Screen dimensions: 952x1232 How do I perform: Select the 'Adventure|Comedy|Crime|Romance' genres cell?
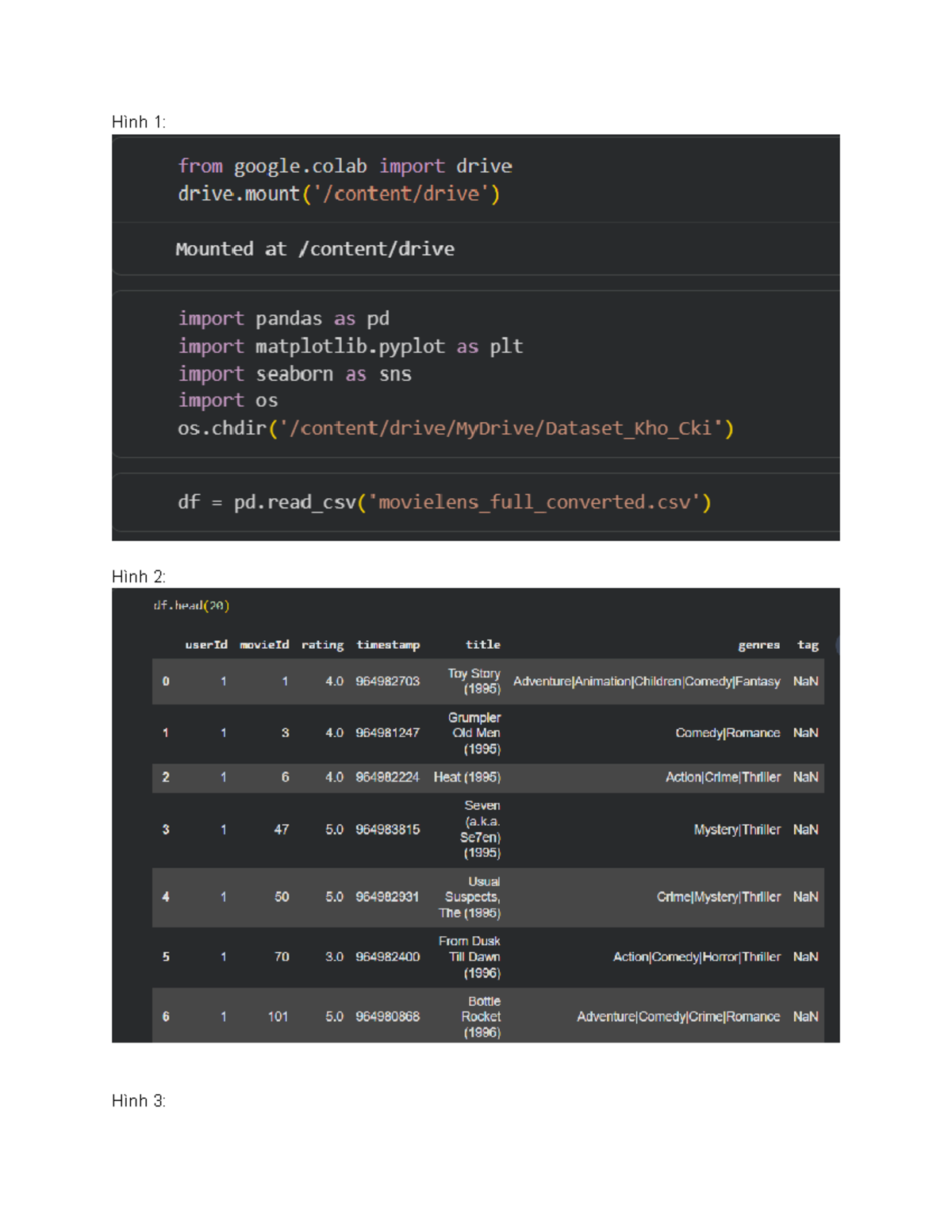point(679,1017)
